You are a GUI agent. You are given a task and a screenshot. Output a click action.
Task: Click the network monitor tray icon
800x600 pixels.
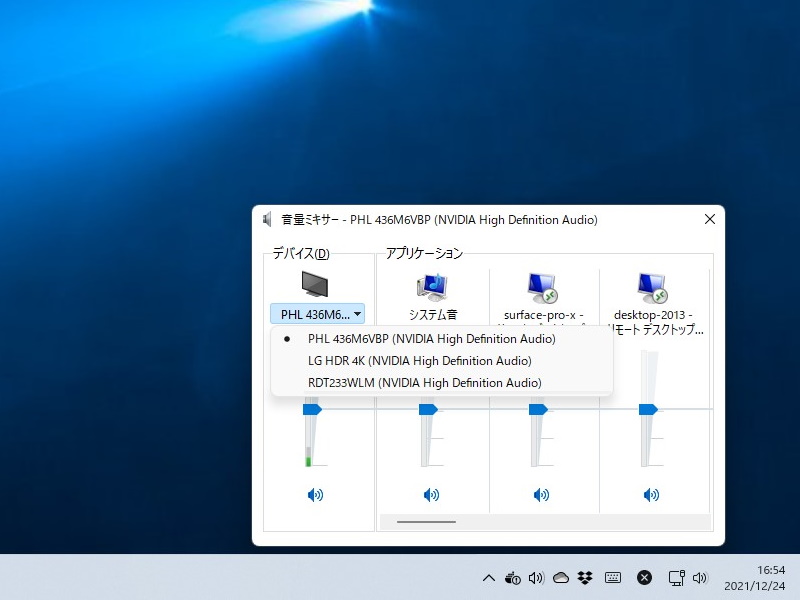point(677,578)
